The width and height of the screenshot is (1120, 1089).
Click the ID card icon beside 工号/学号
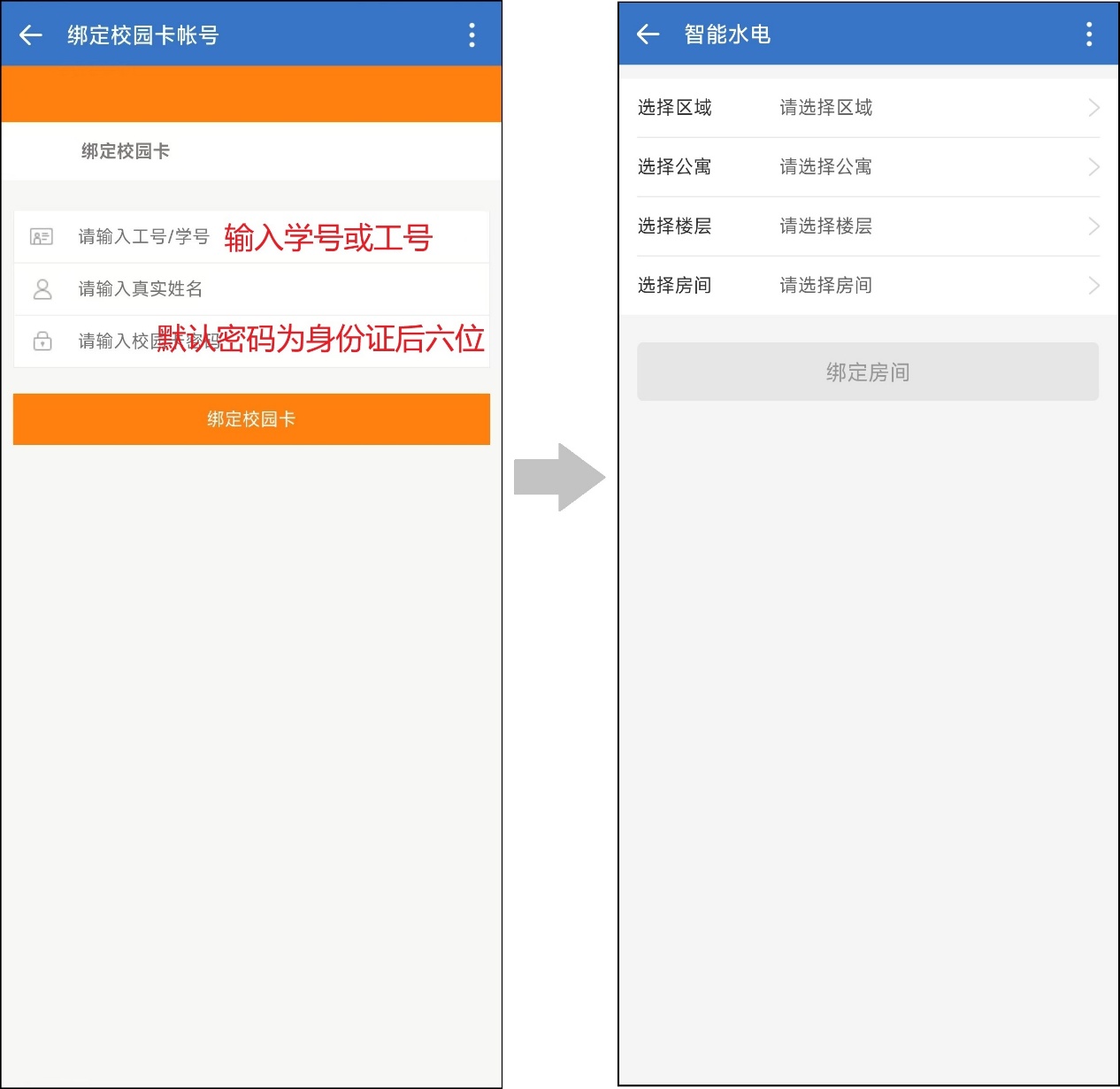click(42, 237)
